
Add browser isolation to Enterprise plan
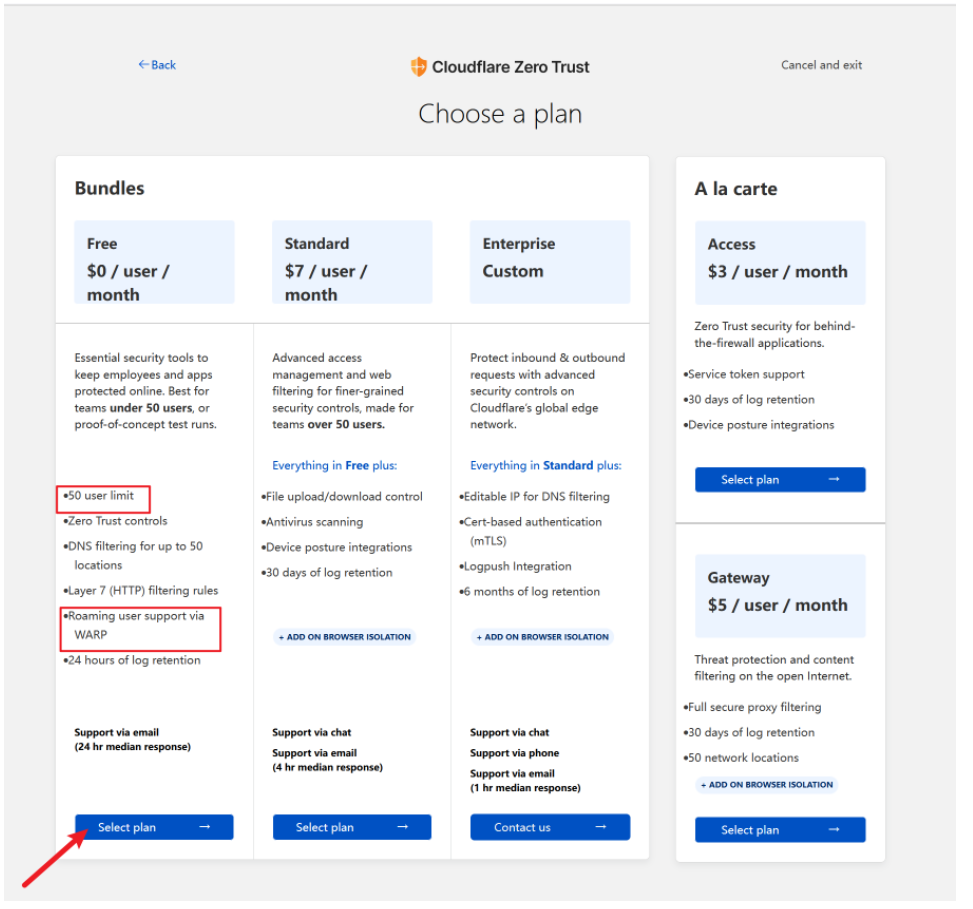[542, 637]
